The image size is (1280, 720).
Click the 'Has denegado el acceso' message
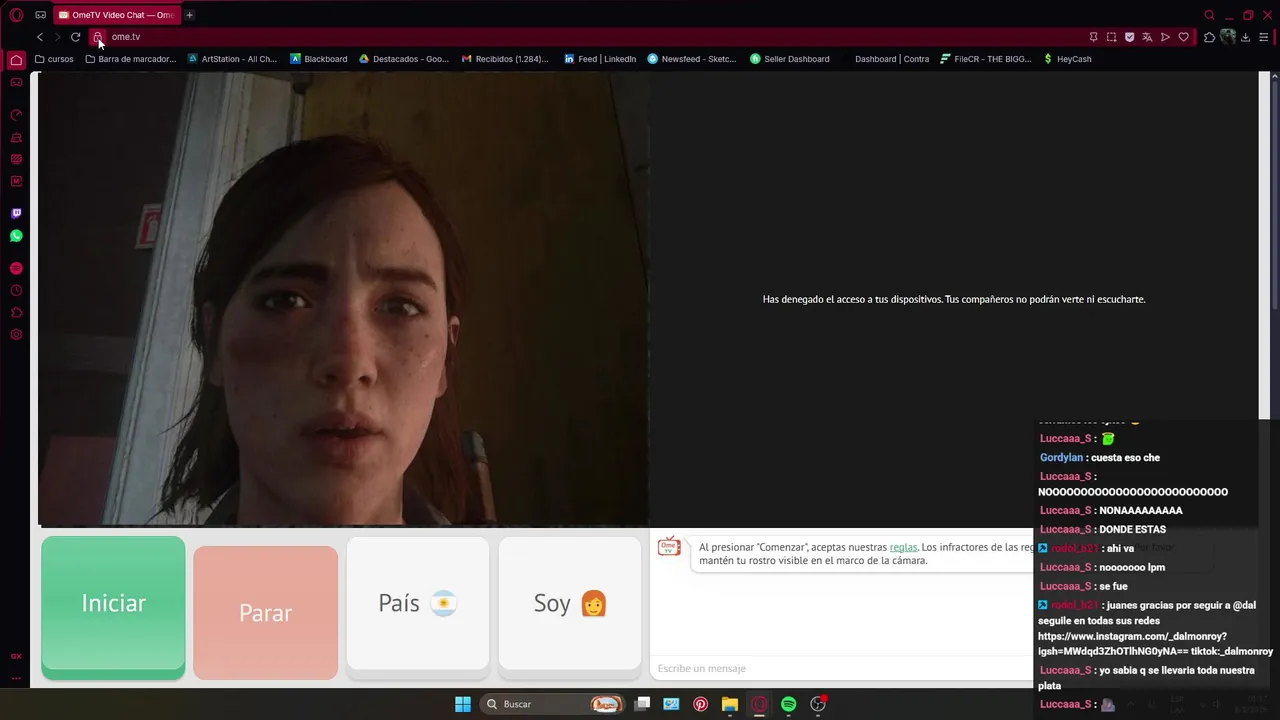tap(954, 299)
